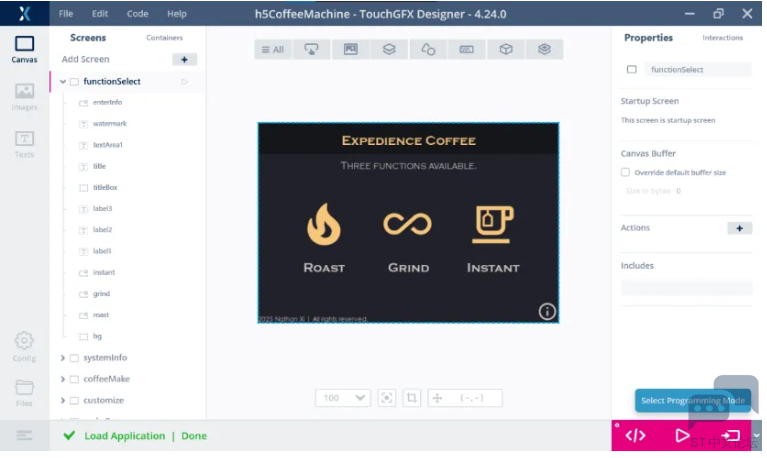This screenshot has height=458, width=767.
Task: Run on target device icon
Action: click(x=731, y=435)
